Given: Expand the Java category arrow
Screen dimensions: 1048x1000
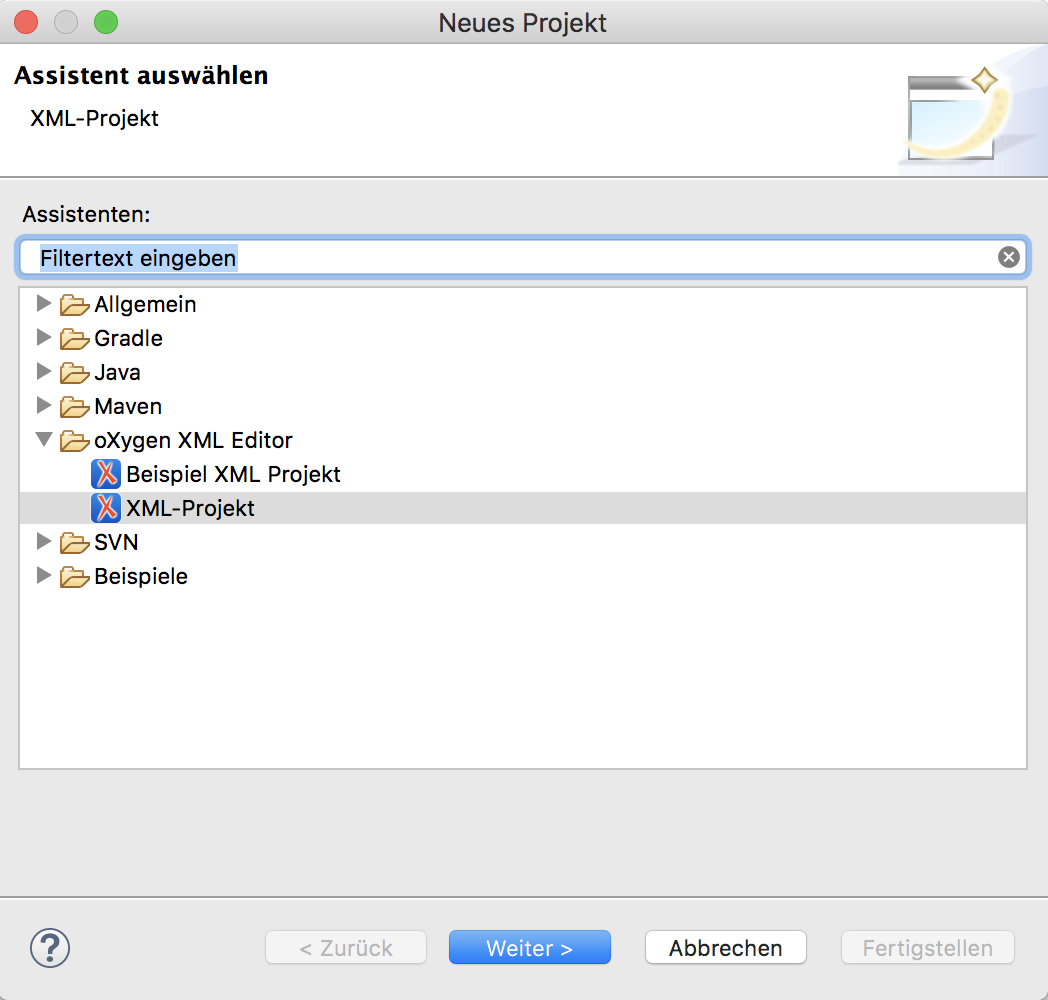Looking at the screenshot, I should pyautogui.click(x=43, y=372).
